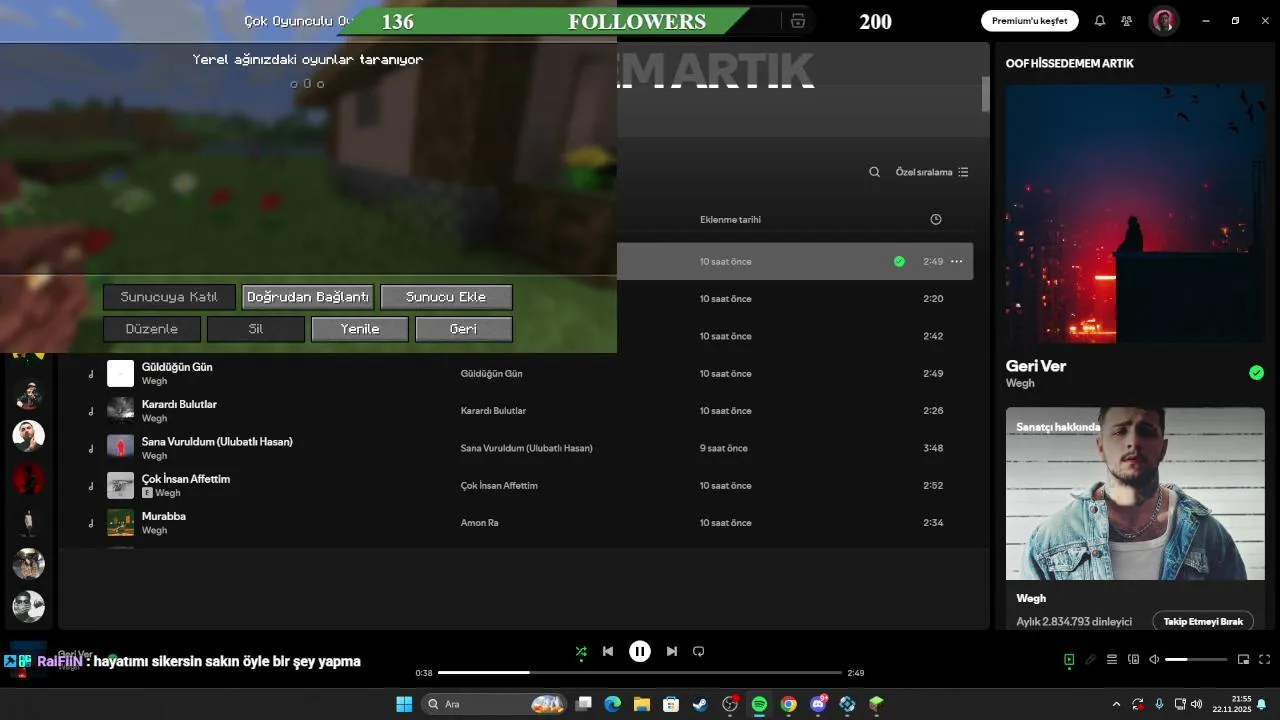Screen dimensions: 1280x720
Task: Click Geri button in Minecraft
Action: [463, 329]
